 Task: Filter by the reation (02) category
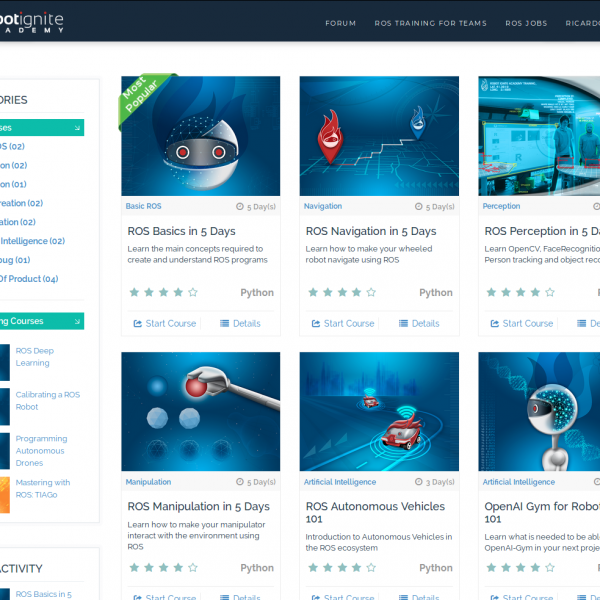pos(21,203)
